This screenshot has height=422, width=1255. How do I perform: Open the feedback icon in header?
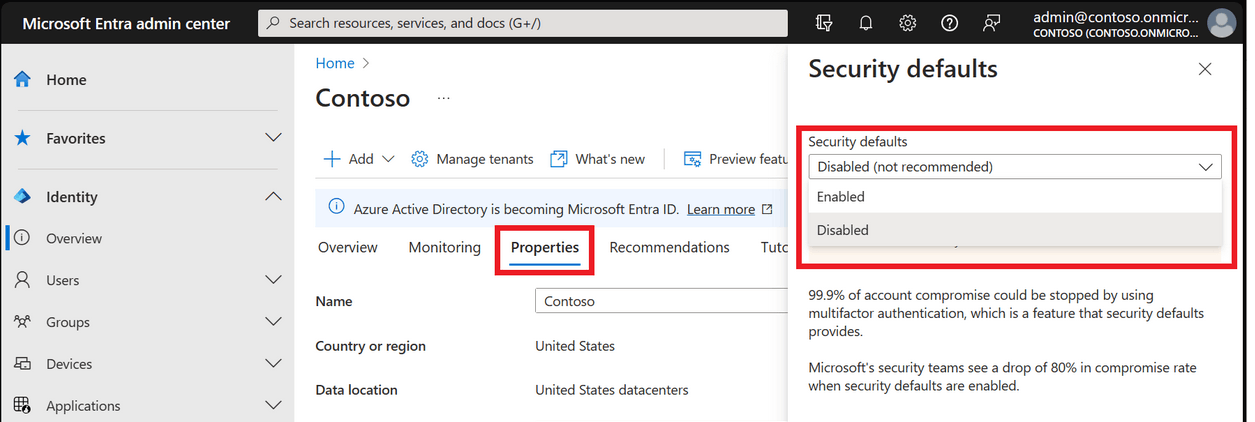click(991, 23)
